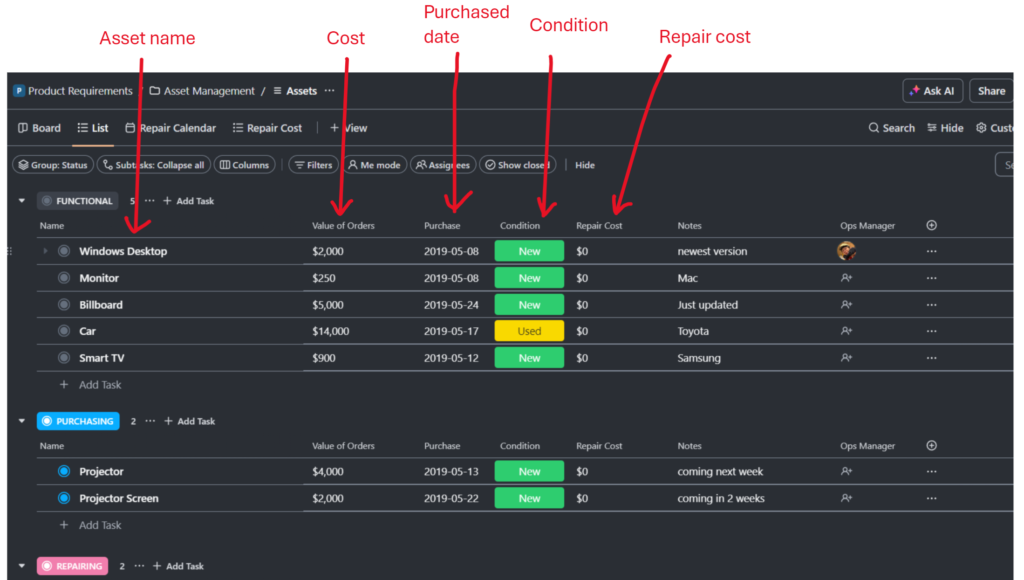This screenshot has width=1024, height=580.
Task: Open the three-dot menu for the Billboard row
Action: 932,305
